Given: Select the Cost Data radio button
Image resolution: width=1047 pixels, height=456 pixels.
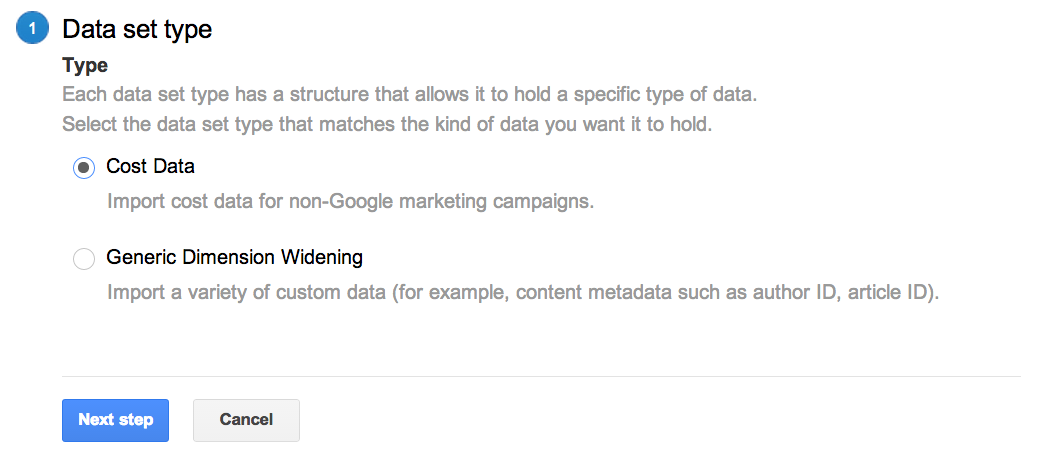Looking at the screenshot, I should 83,167.
